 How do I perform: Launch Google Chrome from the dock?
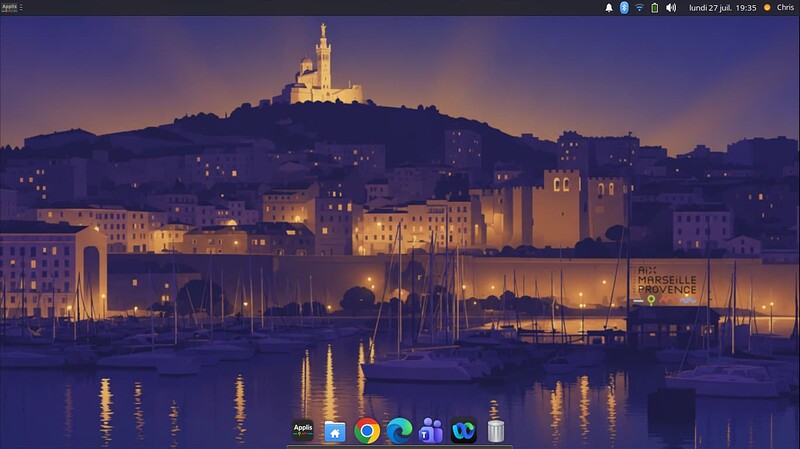pyautogui.click(x=367, y=431)
